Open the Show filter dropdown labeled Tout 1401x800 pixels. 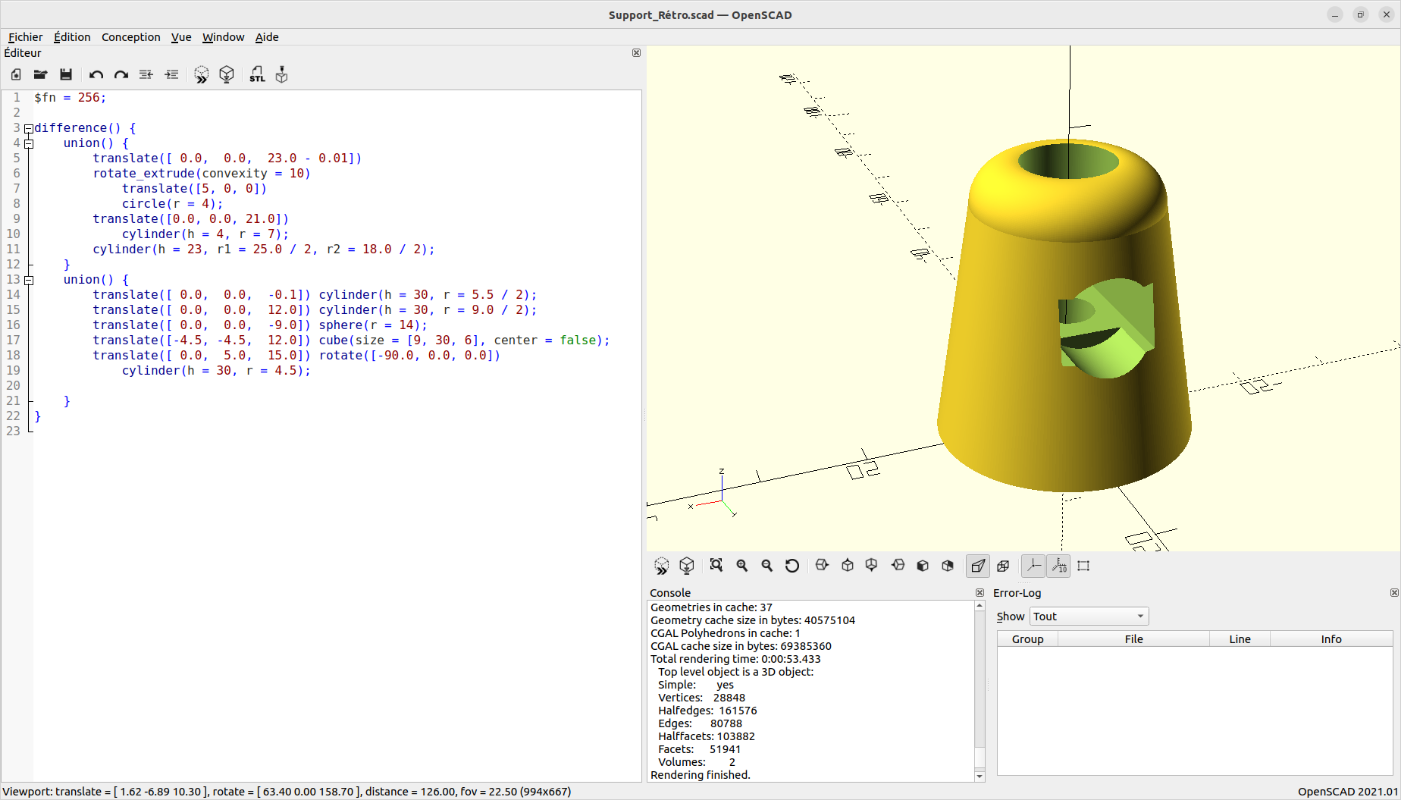point(1088,617)
